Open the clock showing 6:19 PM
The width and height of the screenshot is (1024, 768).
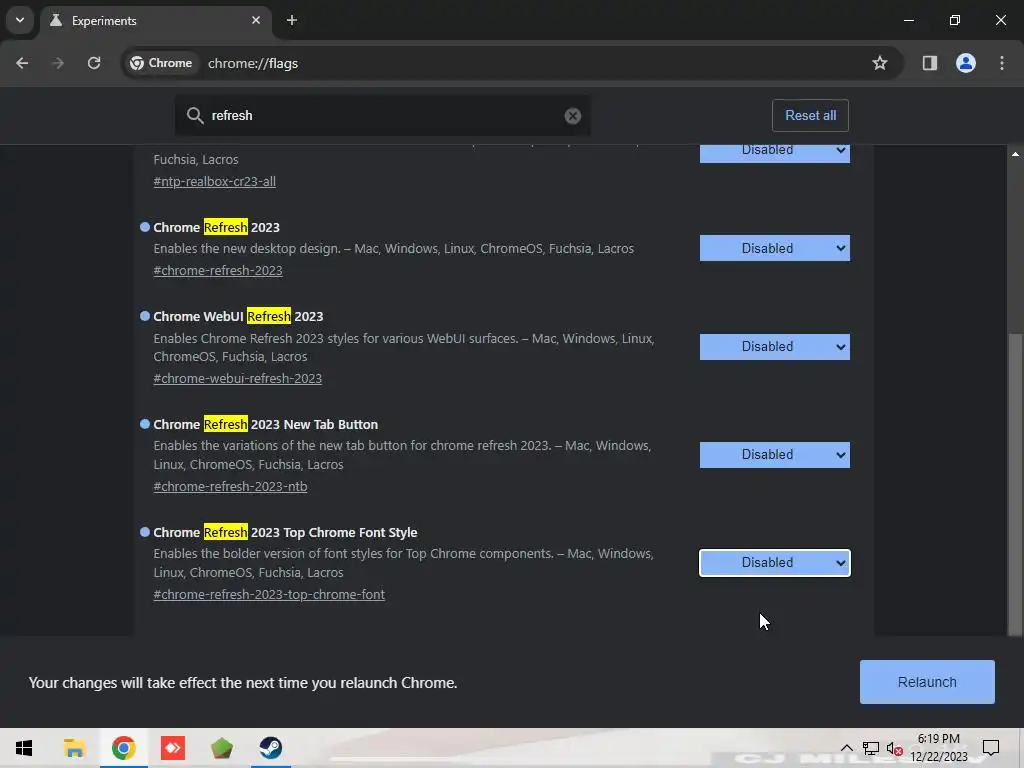(x=938, y=748)
